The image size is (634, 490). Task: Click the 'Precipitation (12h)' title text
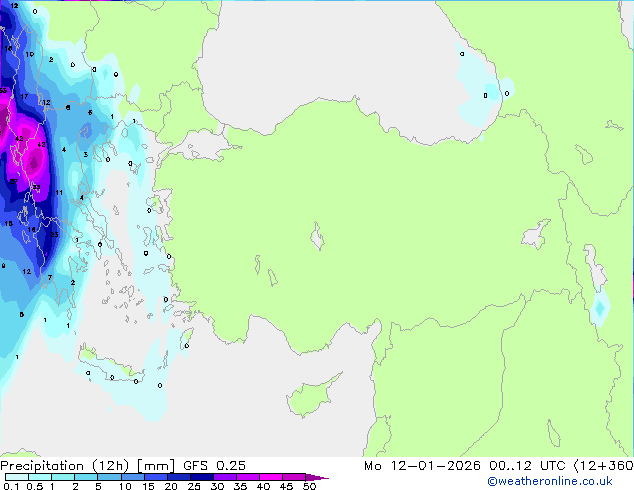[x=65, y=466]
